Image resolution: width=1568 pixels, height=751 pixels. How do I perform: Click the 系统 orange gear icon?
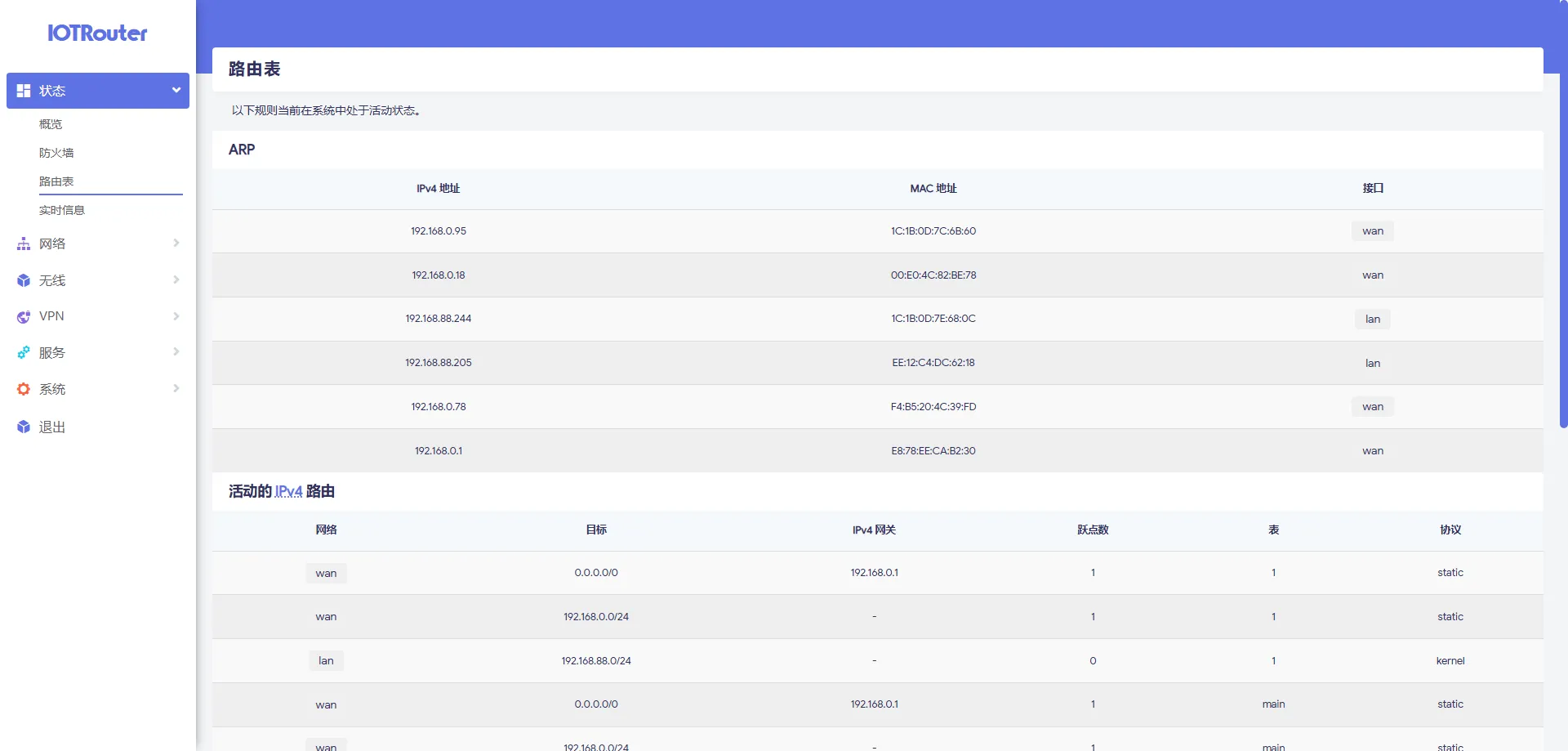pyautogui.click(x=24, y=390)
